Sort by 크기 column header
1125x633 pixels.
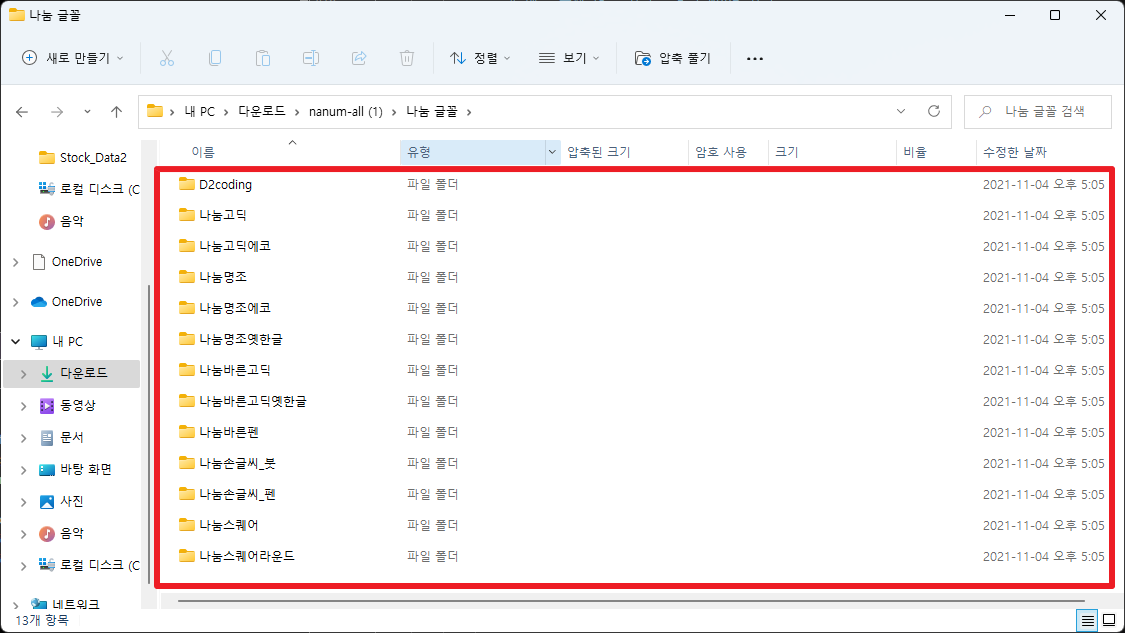pyautogui.click(x=786, y=152)
